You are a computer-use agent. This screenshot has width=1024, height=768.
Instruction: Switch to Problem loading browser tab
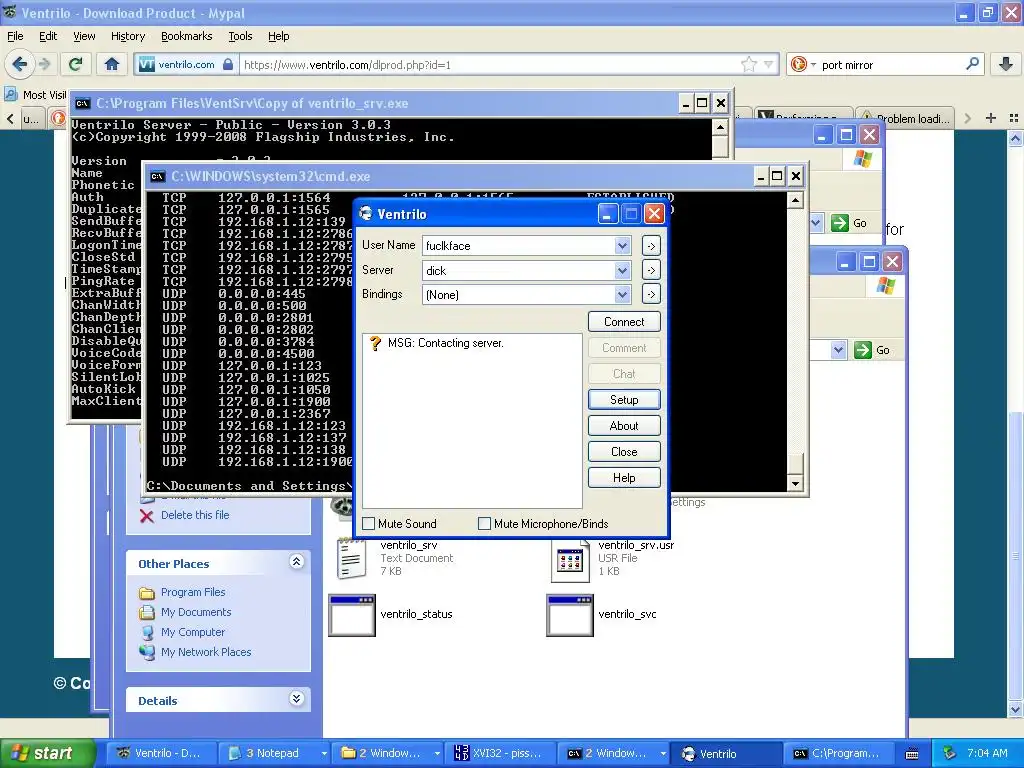point(905,118)
